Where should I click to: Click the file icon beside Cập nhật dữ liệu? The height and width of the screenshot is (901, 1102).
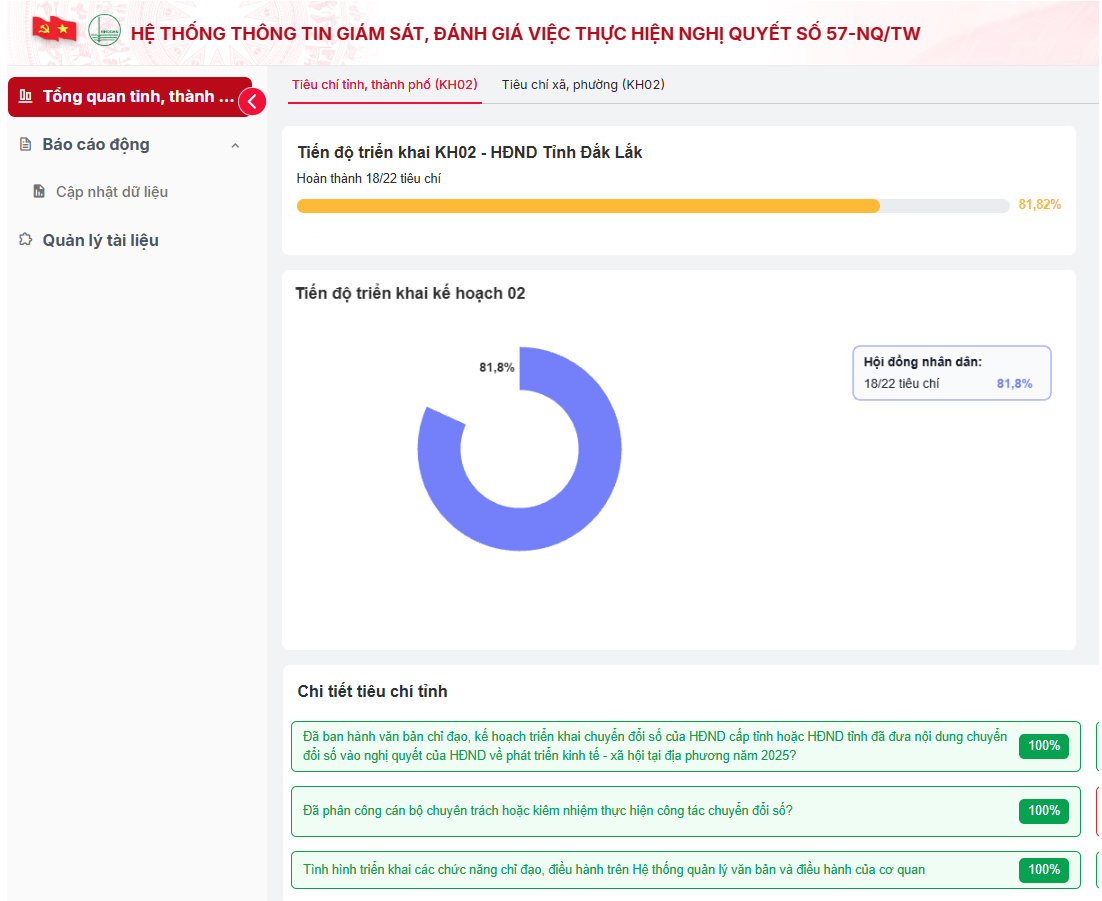pyautogui.click(x=39, y=192)
